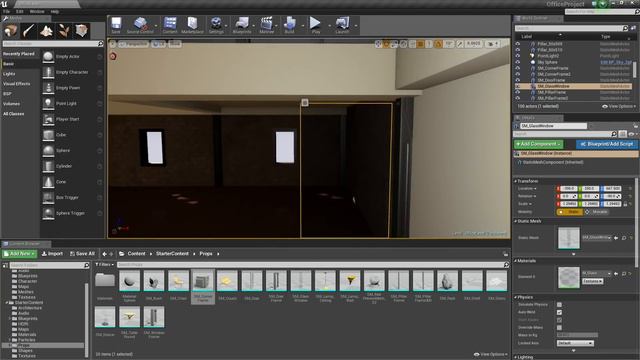Select Foliage mode leaf icon

64,31
